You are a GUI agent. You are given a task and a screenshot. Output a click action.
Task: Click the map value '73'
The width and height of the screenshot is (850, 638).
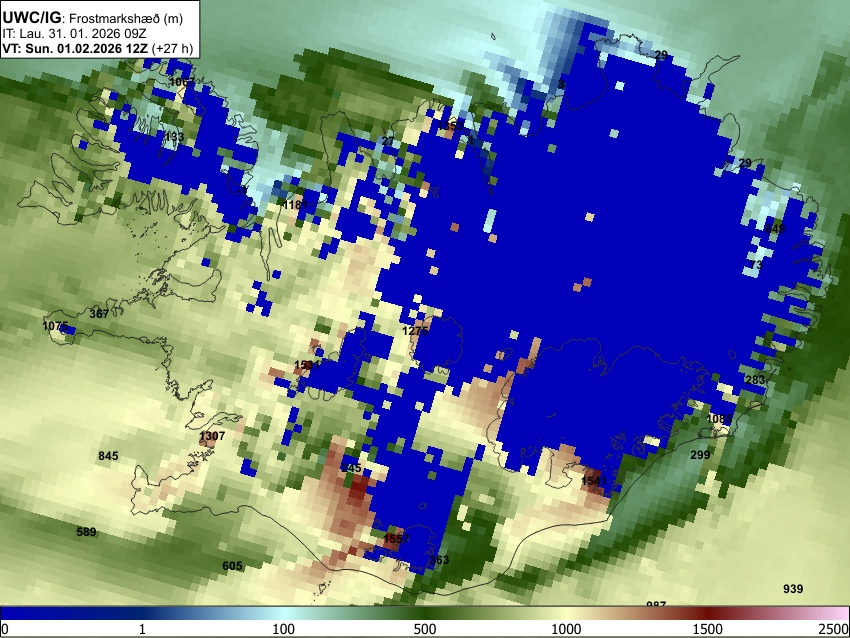[757, 265]
